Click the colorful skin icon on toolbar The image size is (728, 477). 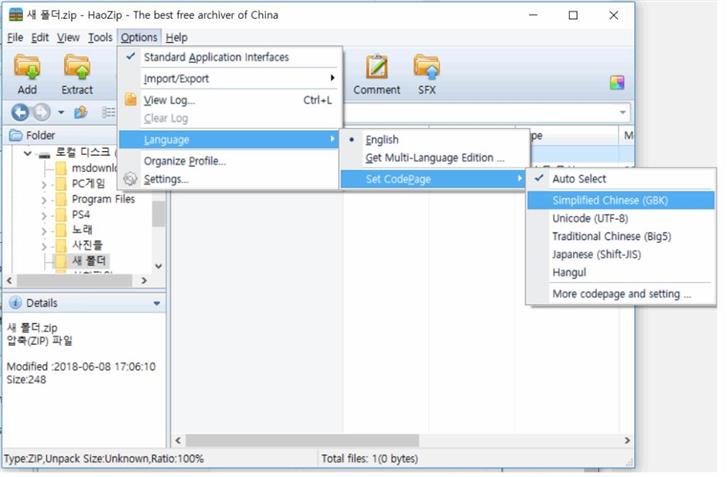pos(617,83)
